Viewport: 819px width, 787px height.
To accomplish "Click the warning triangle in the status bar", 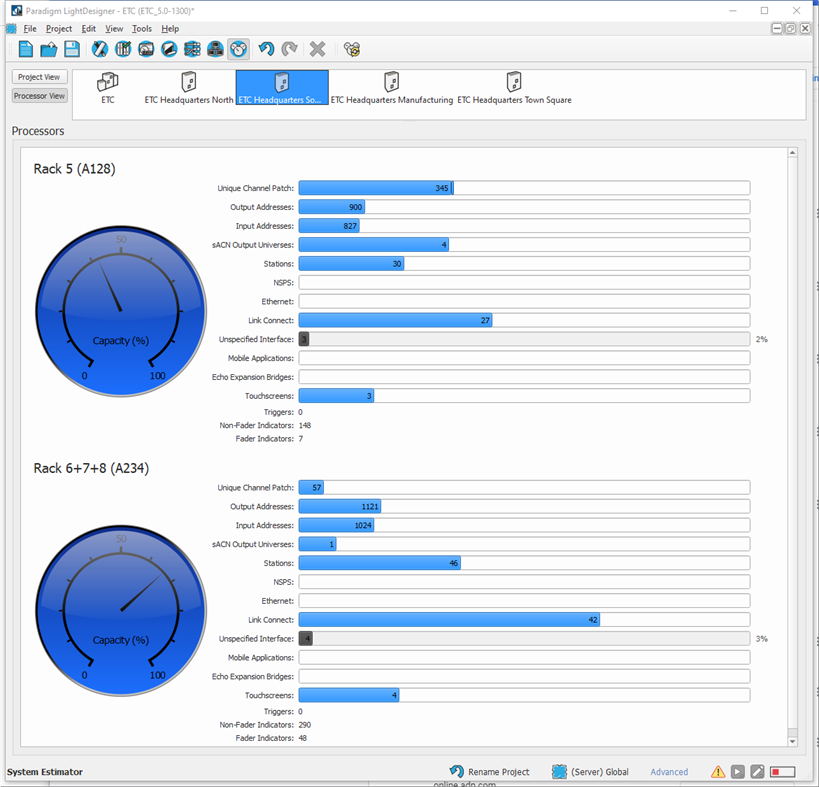I will 718,771.
